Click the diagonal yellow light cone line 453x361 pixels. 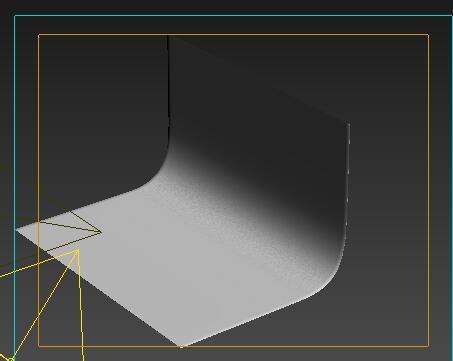click(45, 305)
